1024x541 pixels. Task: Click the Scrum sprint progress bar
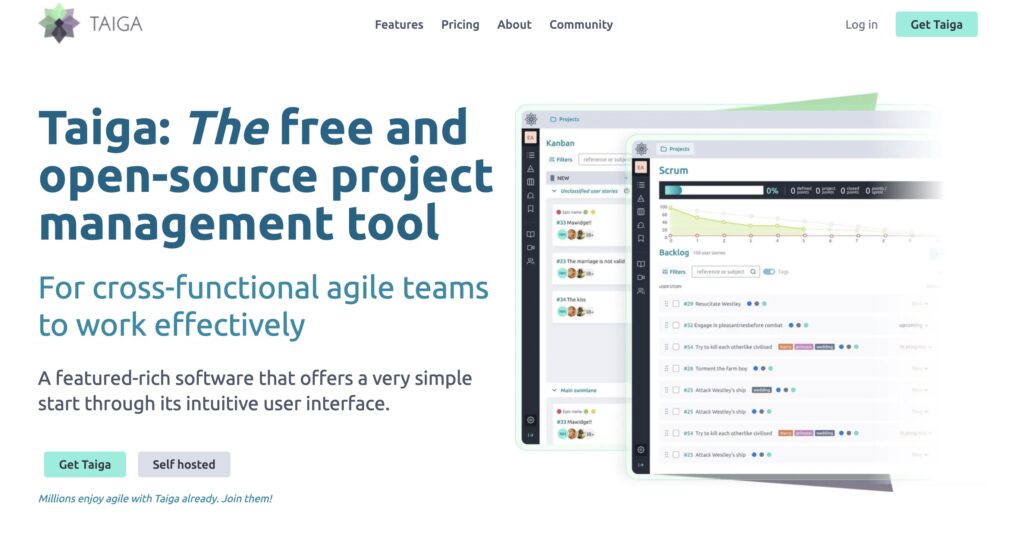[713, 191]
